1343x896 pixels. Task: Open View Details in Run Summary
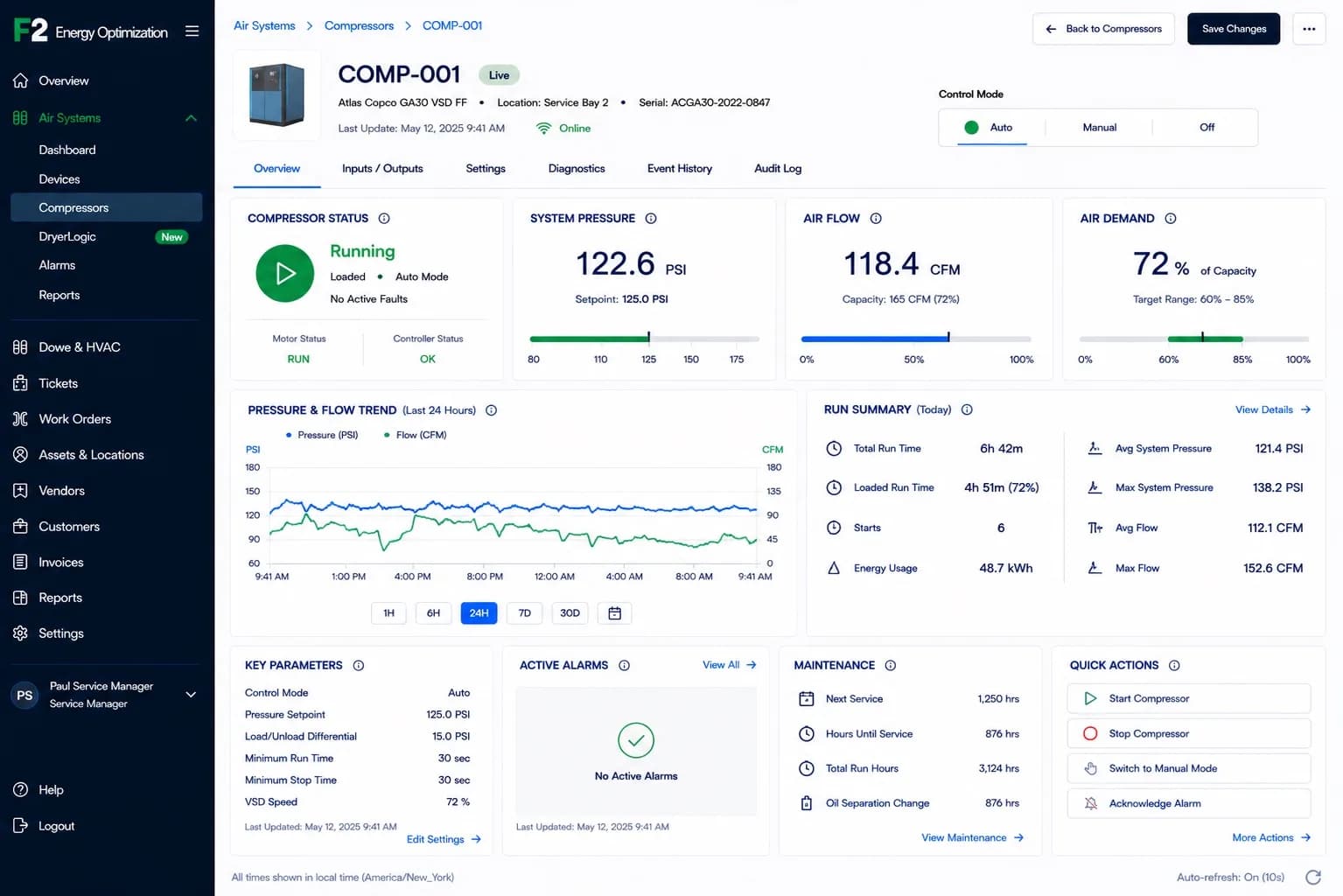(1273, 409)
